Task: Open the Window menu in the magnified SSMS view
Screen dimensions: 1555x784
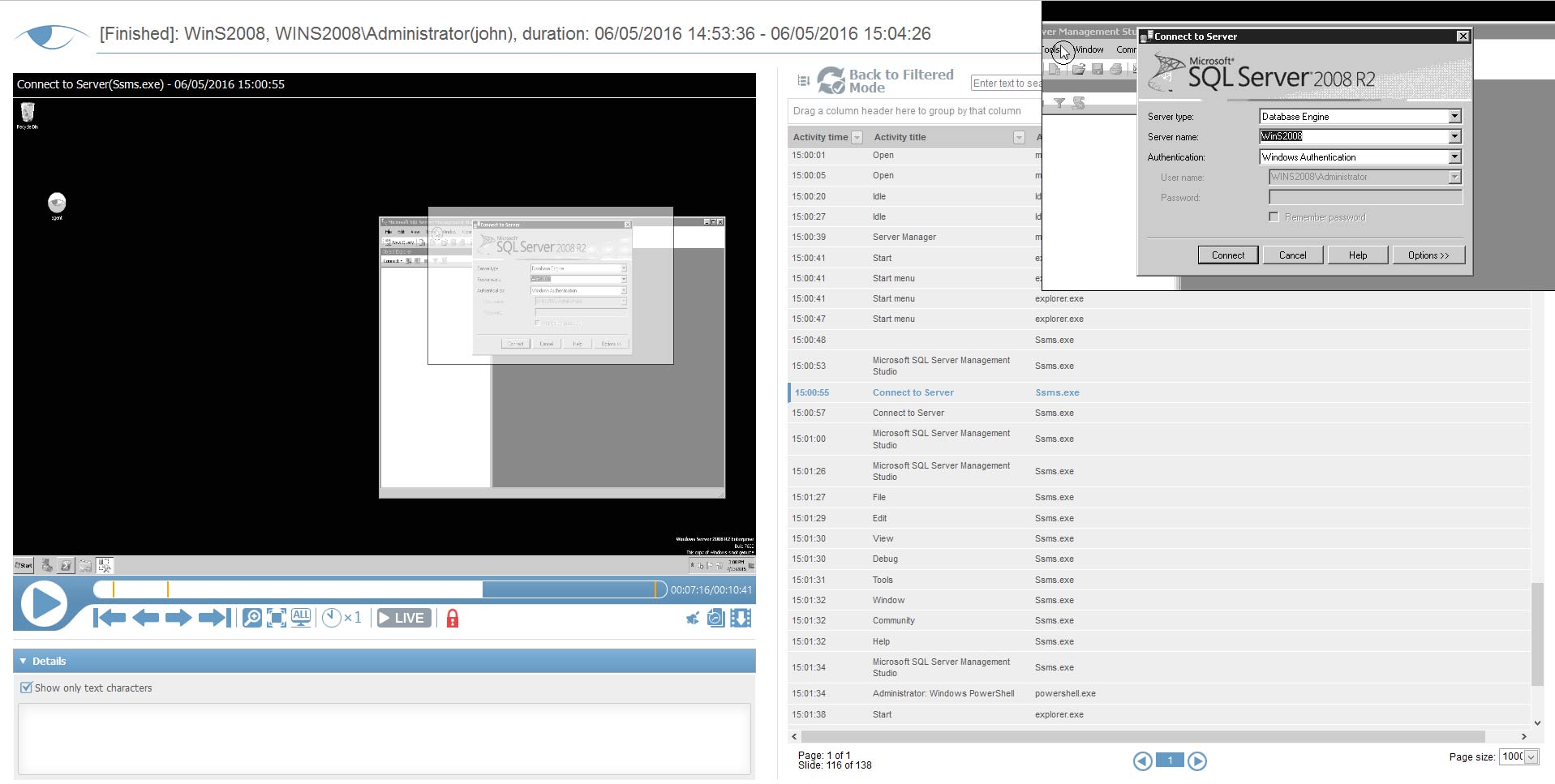Action: [x=1089, y=50]
